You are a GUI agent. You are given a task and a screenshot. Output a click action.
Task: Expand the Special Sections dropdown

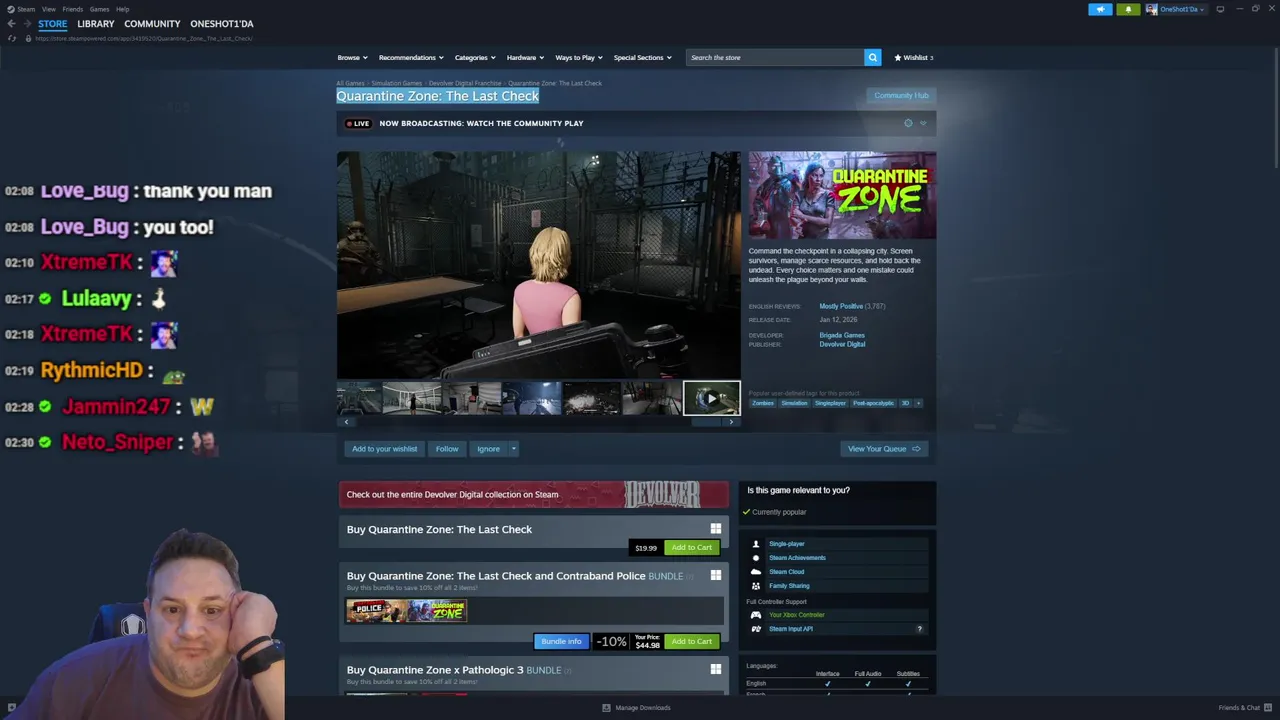coord(642,57)
